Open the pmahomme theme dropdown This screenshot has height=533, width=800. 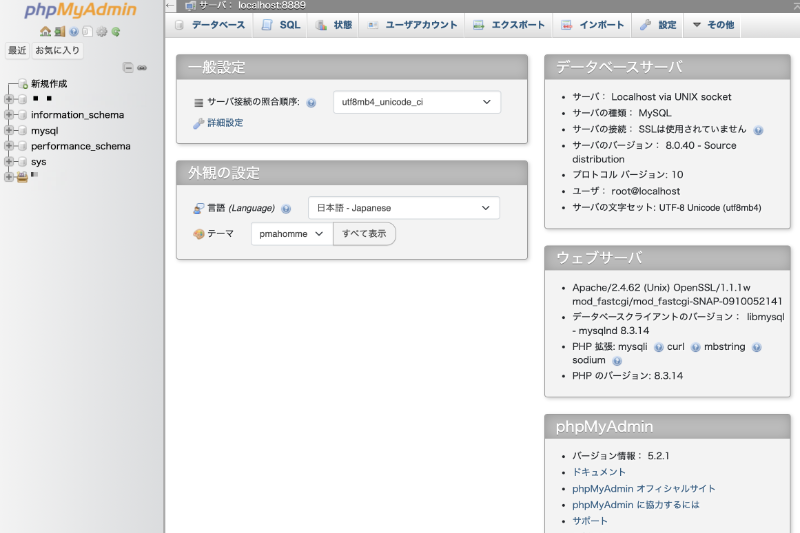pyautogui.click(x=292, y=234)
